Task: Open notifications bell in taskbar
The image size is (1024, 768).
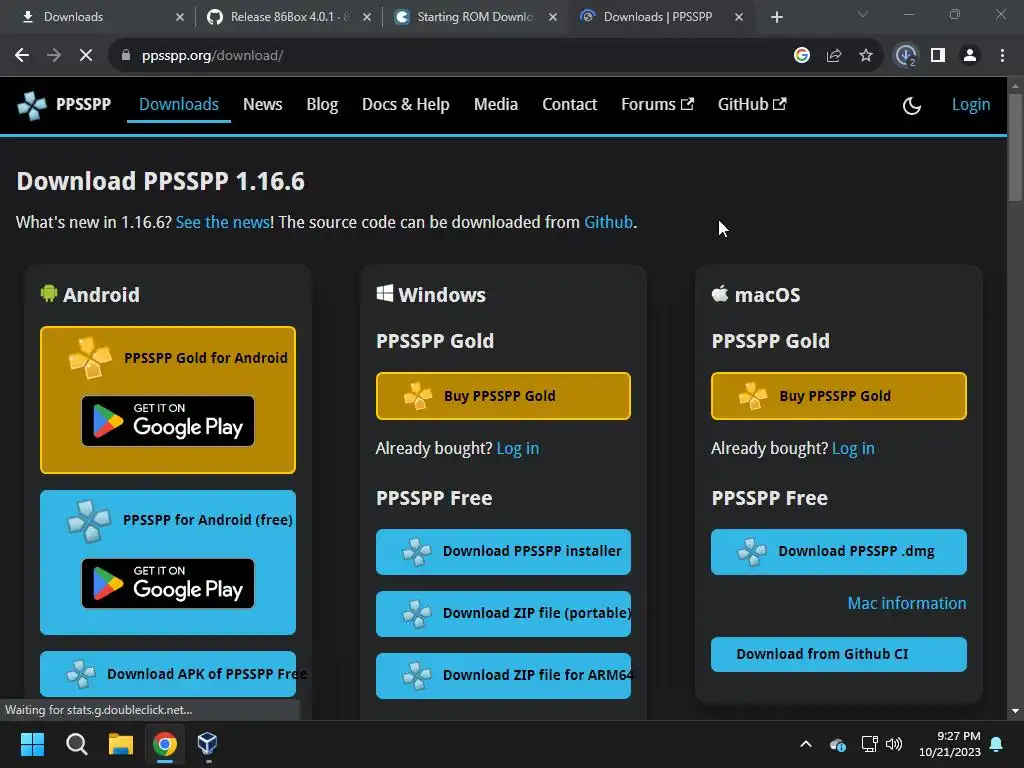Action: pyautogui.click(x=997, y=744)
